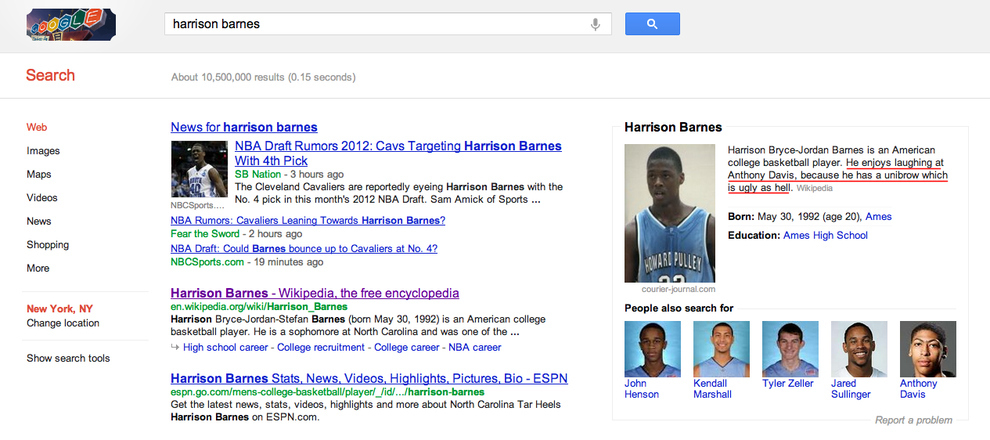Jump to NBA career Wikipedia section
990x440 pixels.
[x=472, y=347]
